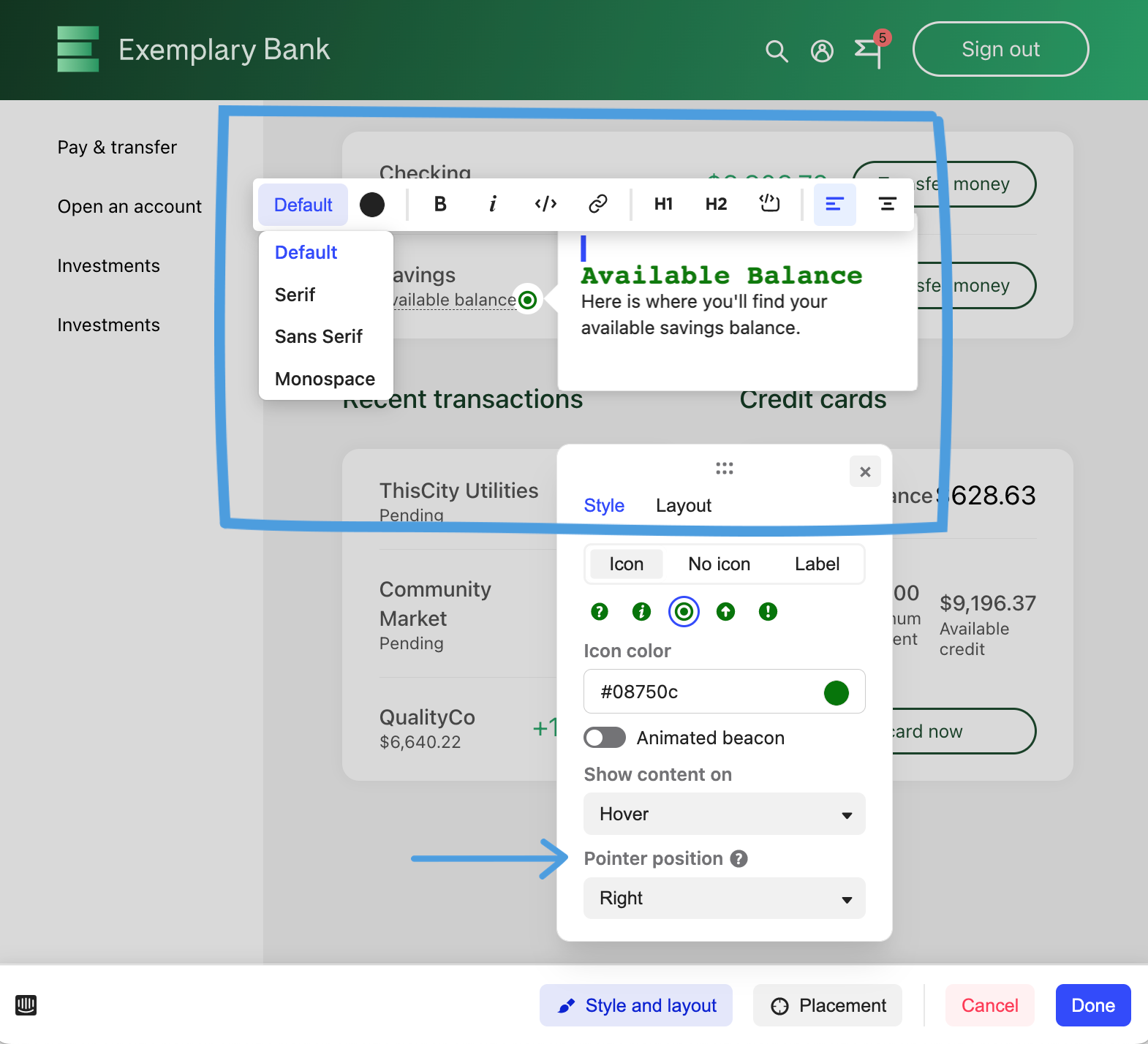Open notifications flag with badge
The height and width of the screenshot is (1044, 1148).
point(869,51)
